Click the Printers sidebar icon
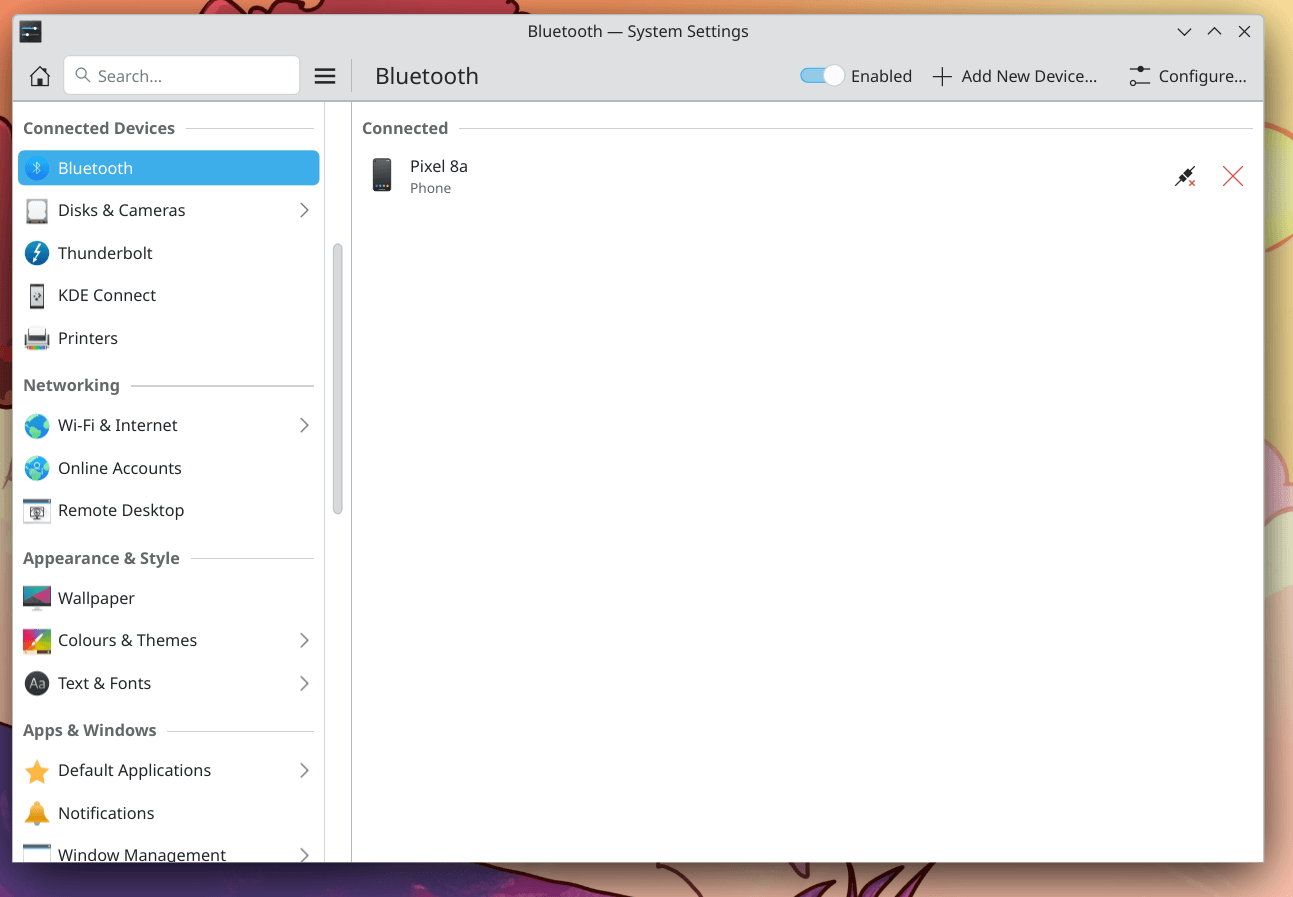1293x897 pixels. 37,338
